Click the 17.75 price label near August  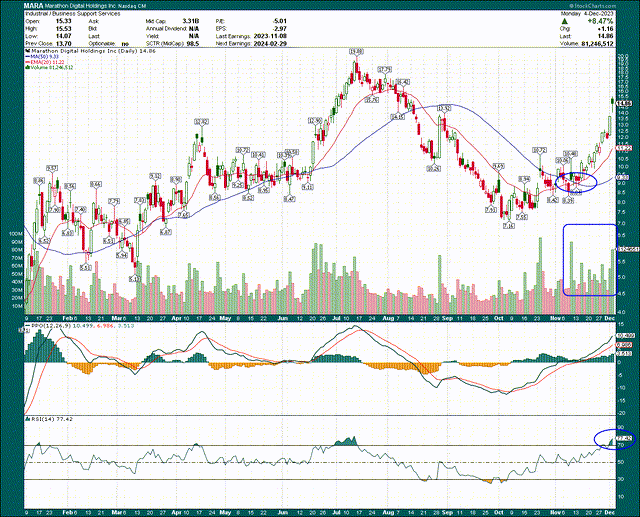click(x=384, y=68)
